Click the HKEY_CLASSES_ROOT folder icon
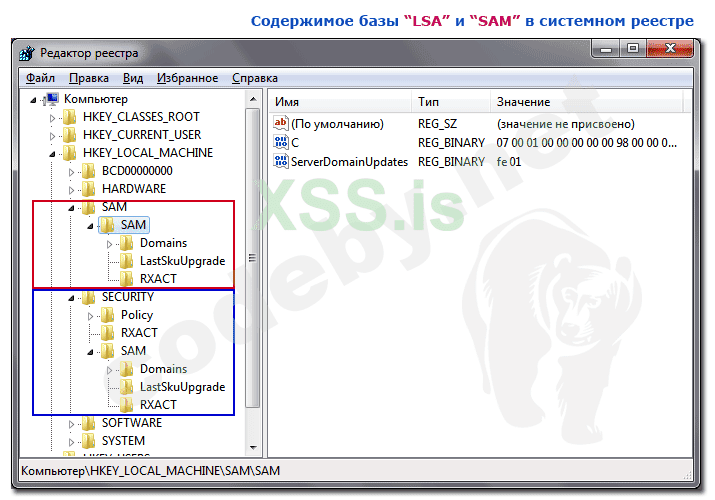This screenshot has height=500, width=715. tap(70, 117)
